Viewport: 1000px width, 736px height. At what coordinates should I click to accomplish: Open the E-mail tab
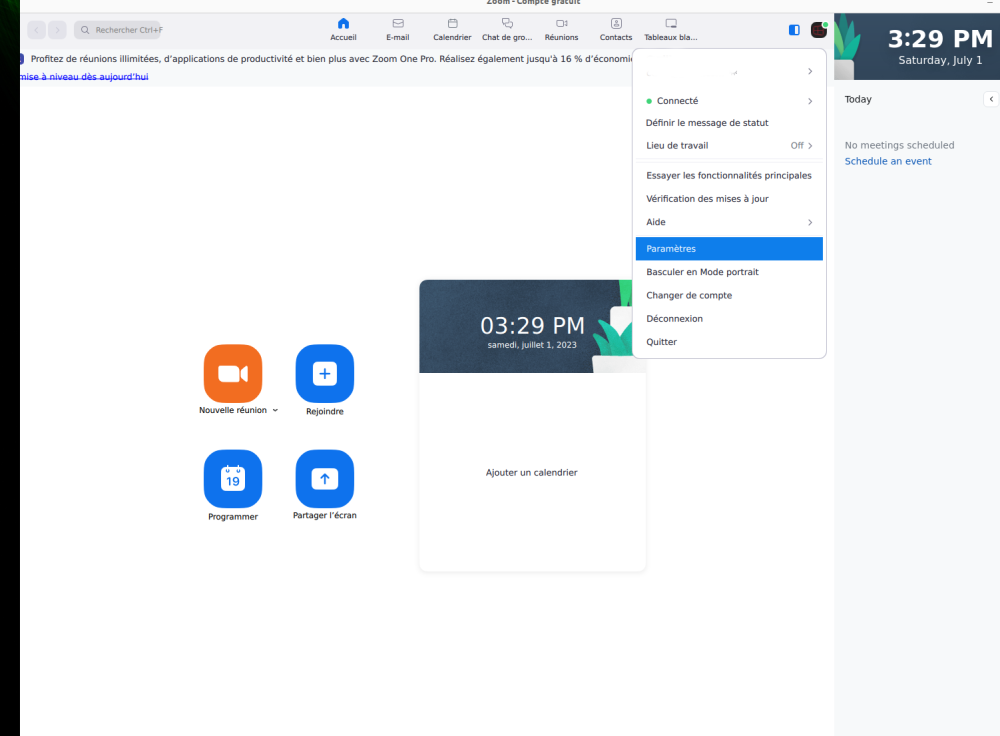point(398,29)
